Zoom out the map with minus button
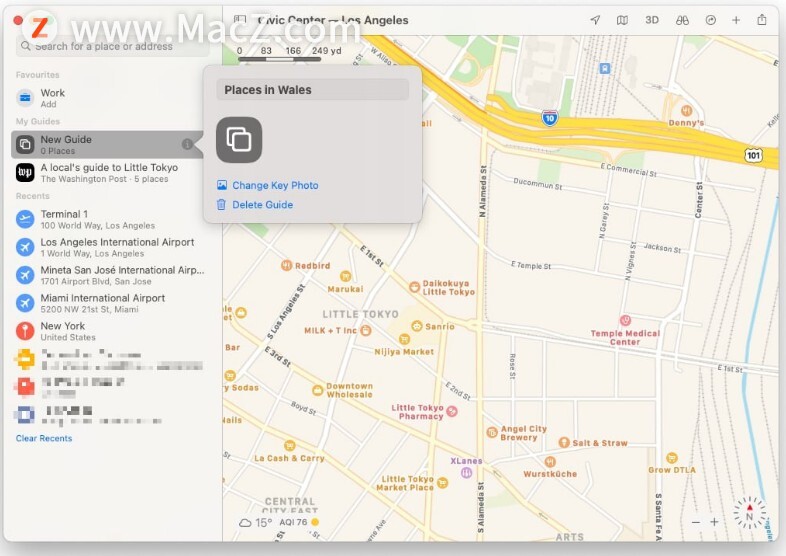 point(696,522)
